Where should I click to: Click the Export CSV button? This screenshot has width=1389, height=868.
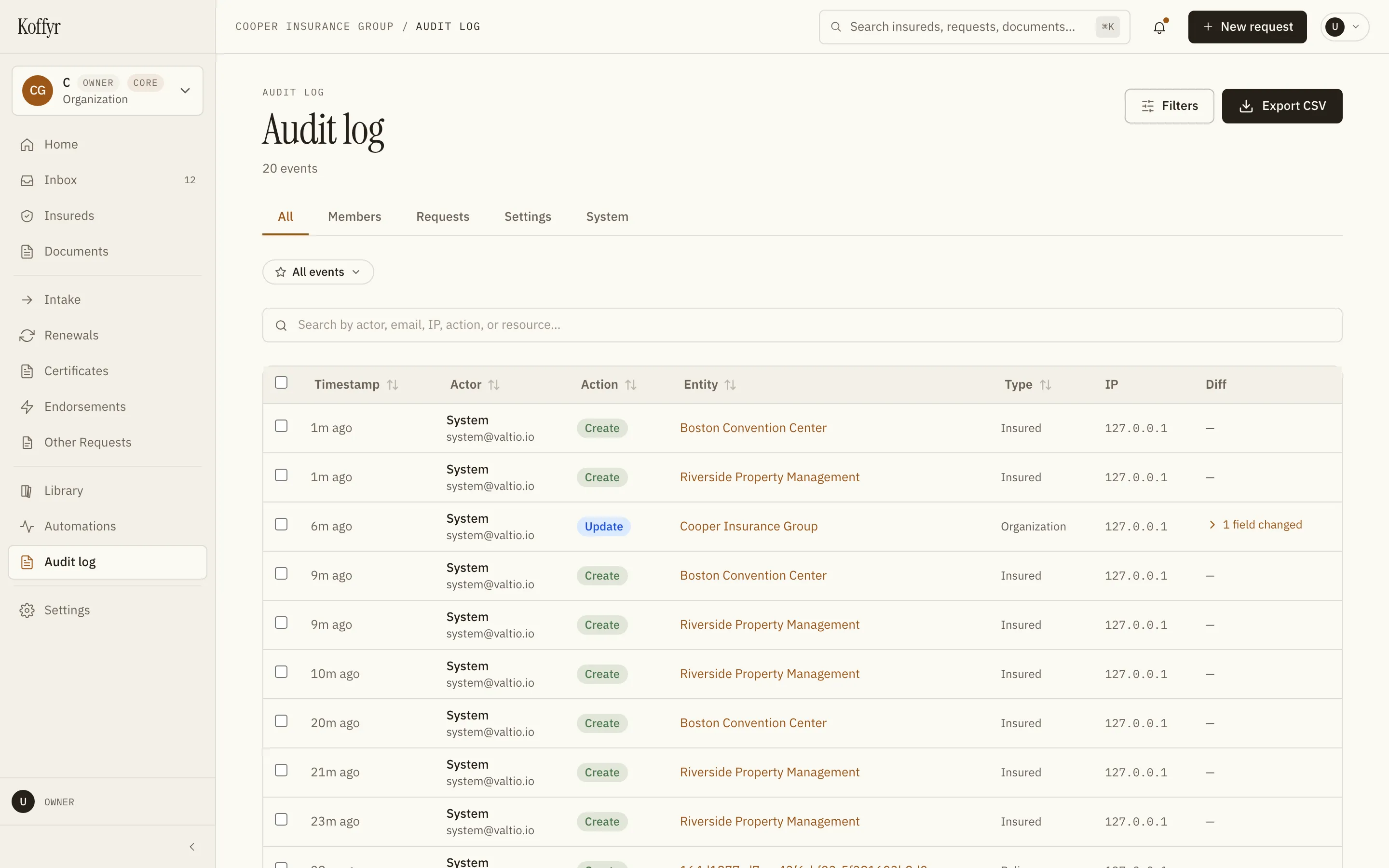(x=1281, y=106)
